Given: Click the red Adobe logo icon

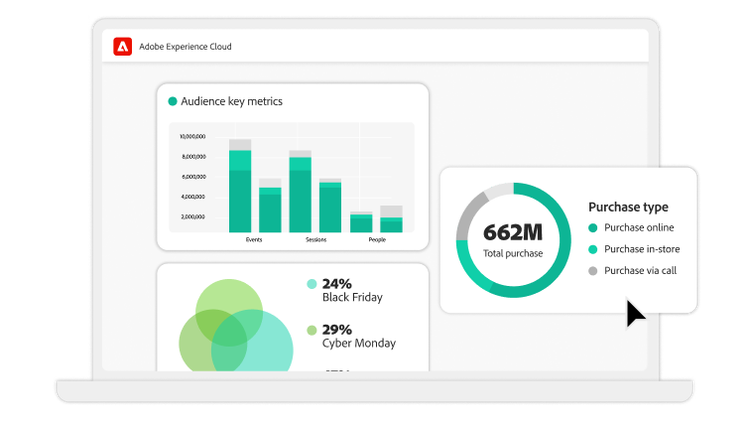Looking at the screenshot, I should tap(123, 46).
